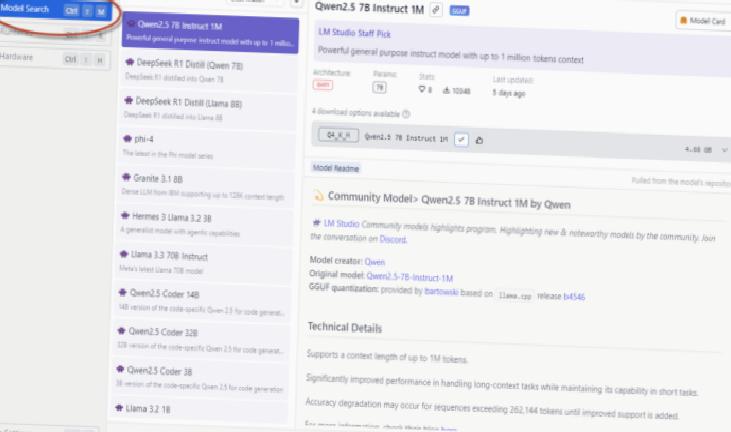Switch to the Model Readme tab
The height and width of the screenshot is (432, 731).
point(336,168)
